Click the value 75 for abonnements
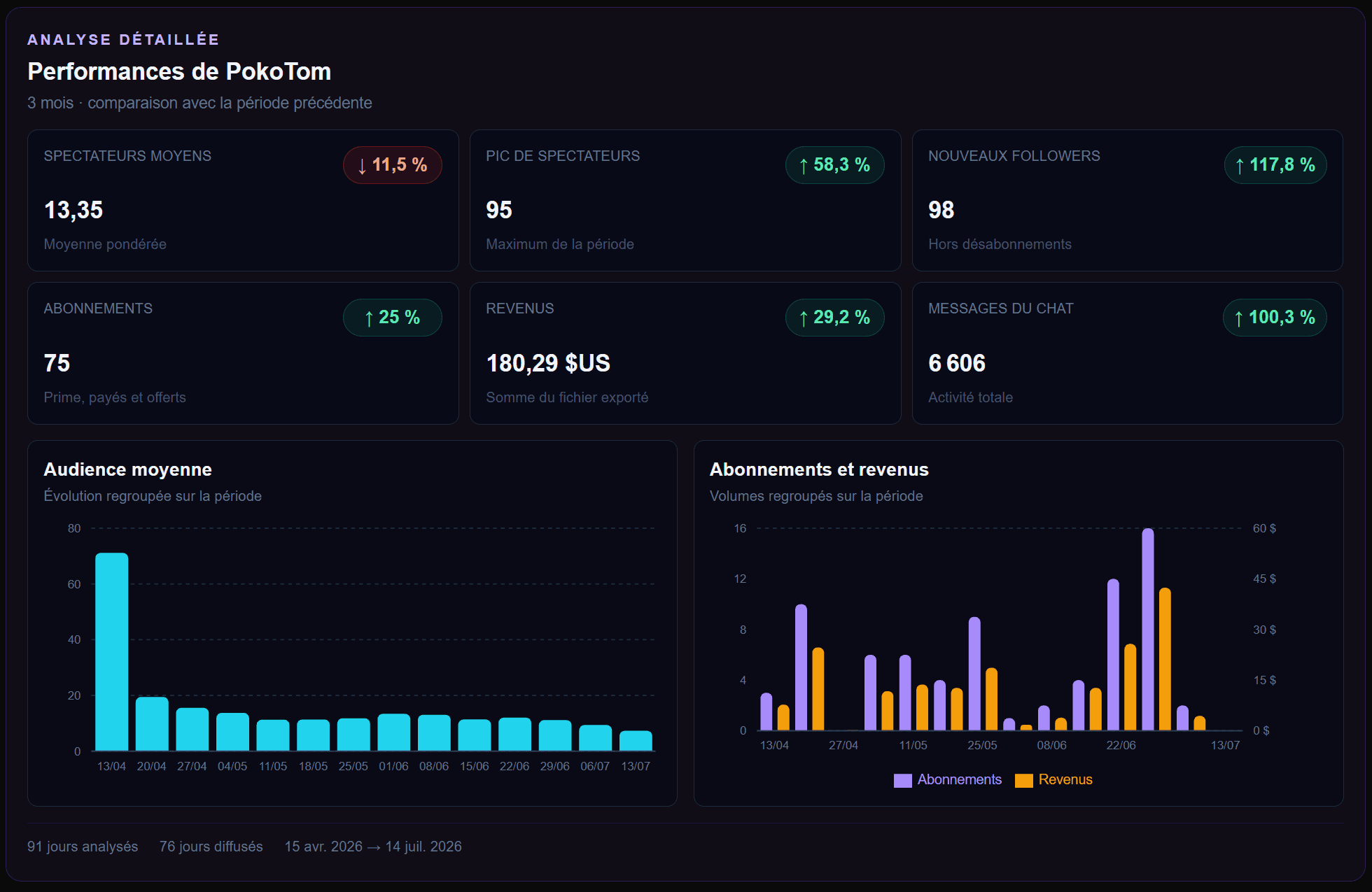1372x892 pixels. coord(57,363)
